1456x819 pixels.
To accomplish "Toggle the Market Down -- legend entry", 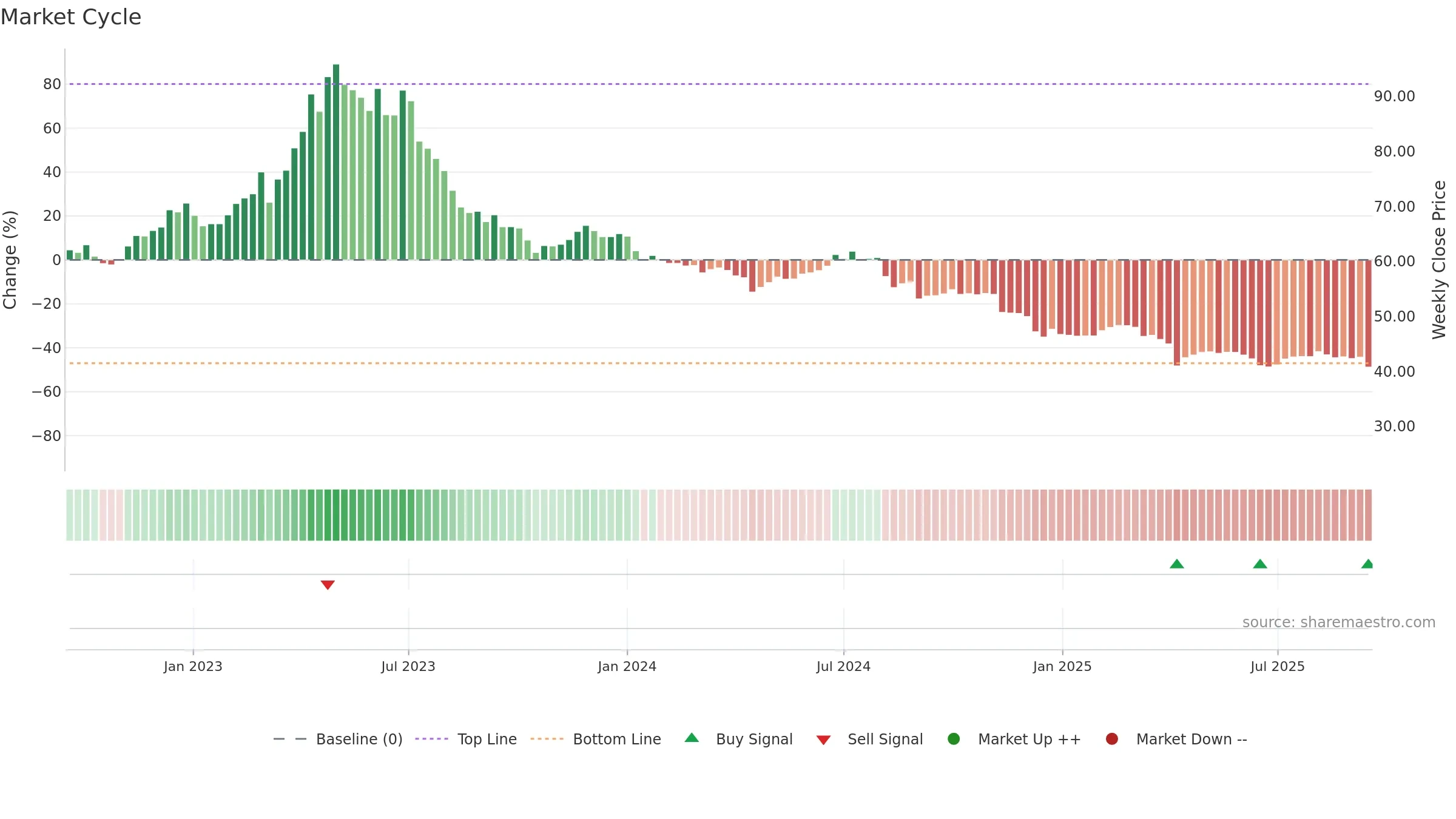I will click(1176, 739).
